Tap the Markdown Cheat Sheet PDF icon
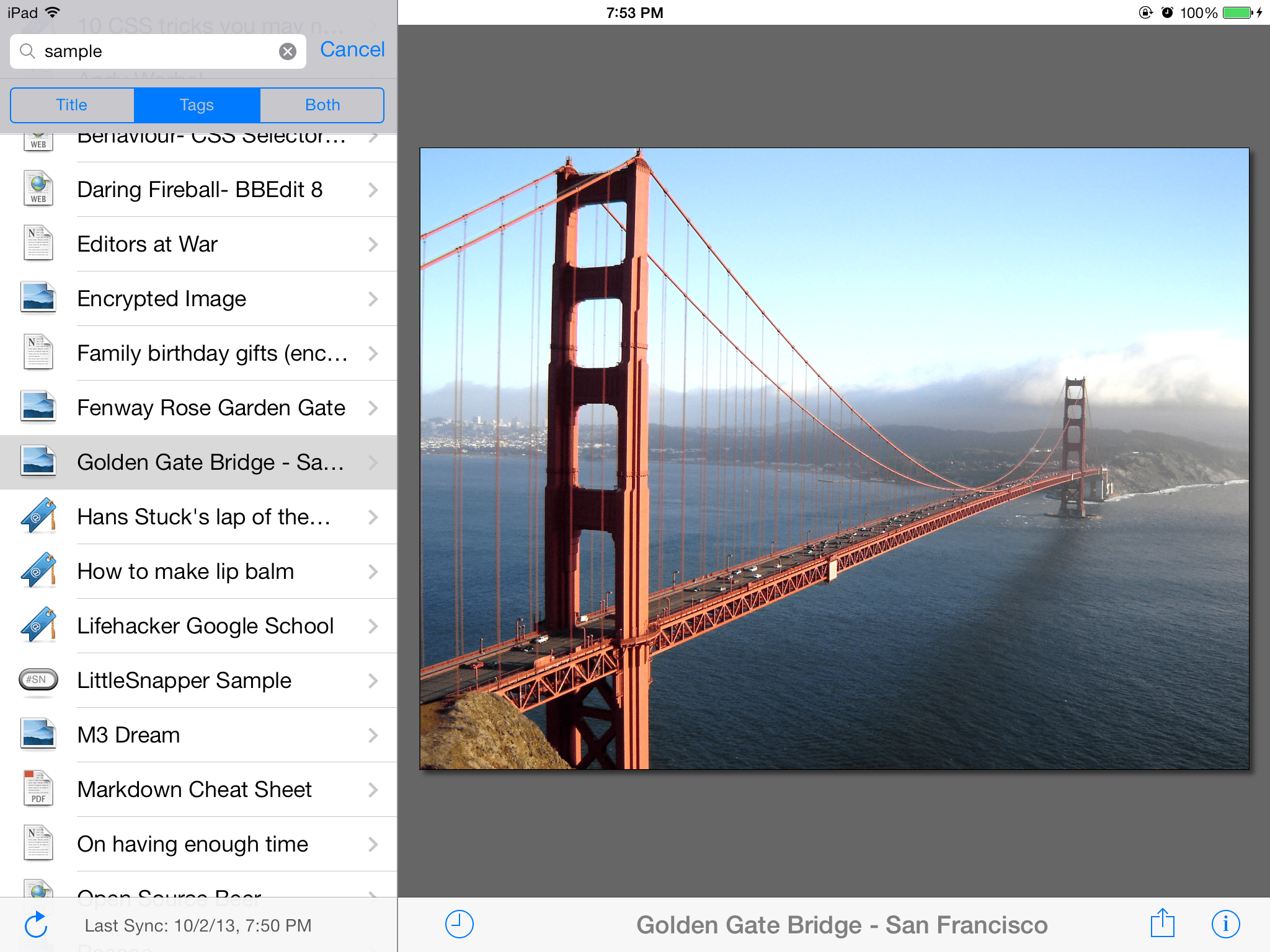 [38, 789]
